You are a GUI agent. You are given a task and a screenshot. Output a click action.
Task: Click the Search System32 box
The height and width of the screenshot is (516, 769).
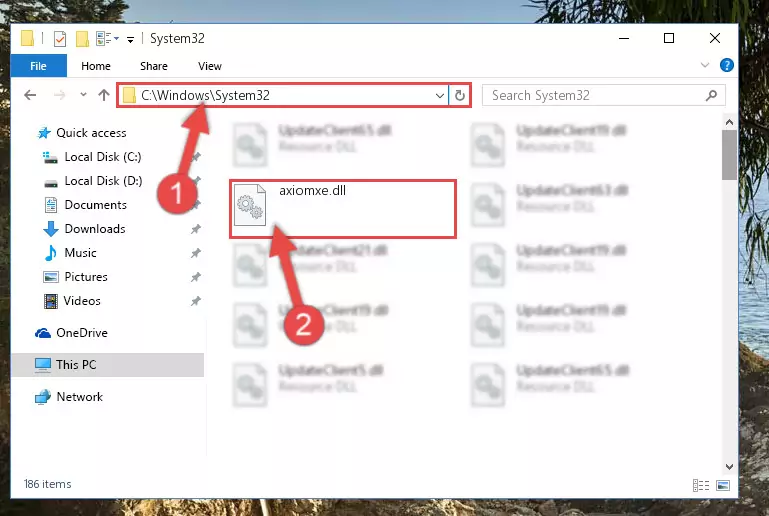pos(603,95)
